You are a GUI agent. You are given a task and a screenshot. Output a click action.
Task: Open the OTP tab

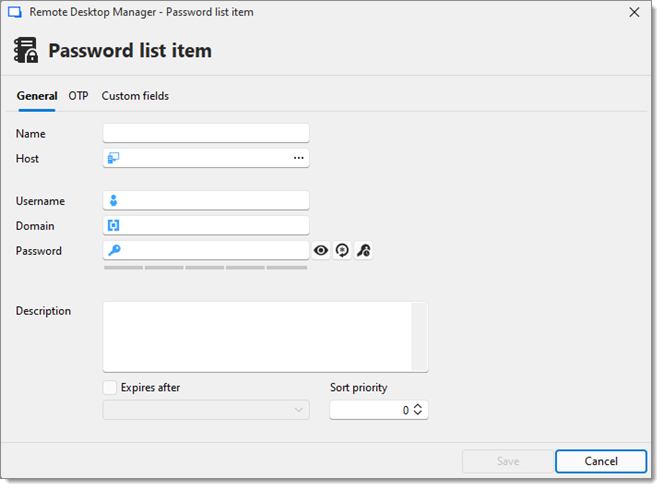tap(79, 96)
